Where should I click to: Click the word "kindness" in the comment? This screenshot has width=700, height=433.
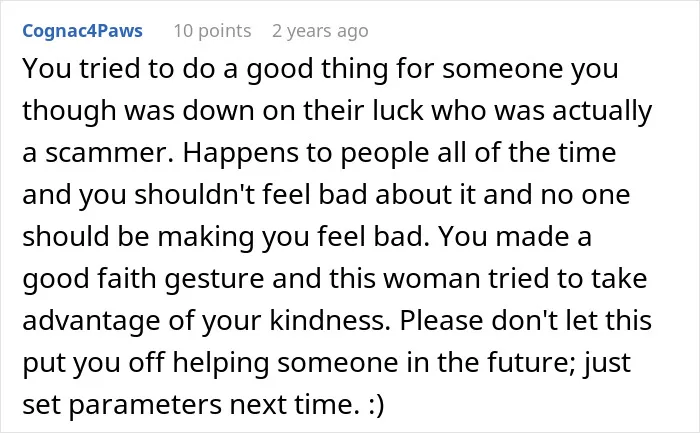coord(326,320)
